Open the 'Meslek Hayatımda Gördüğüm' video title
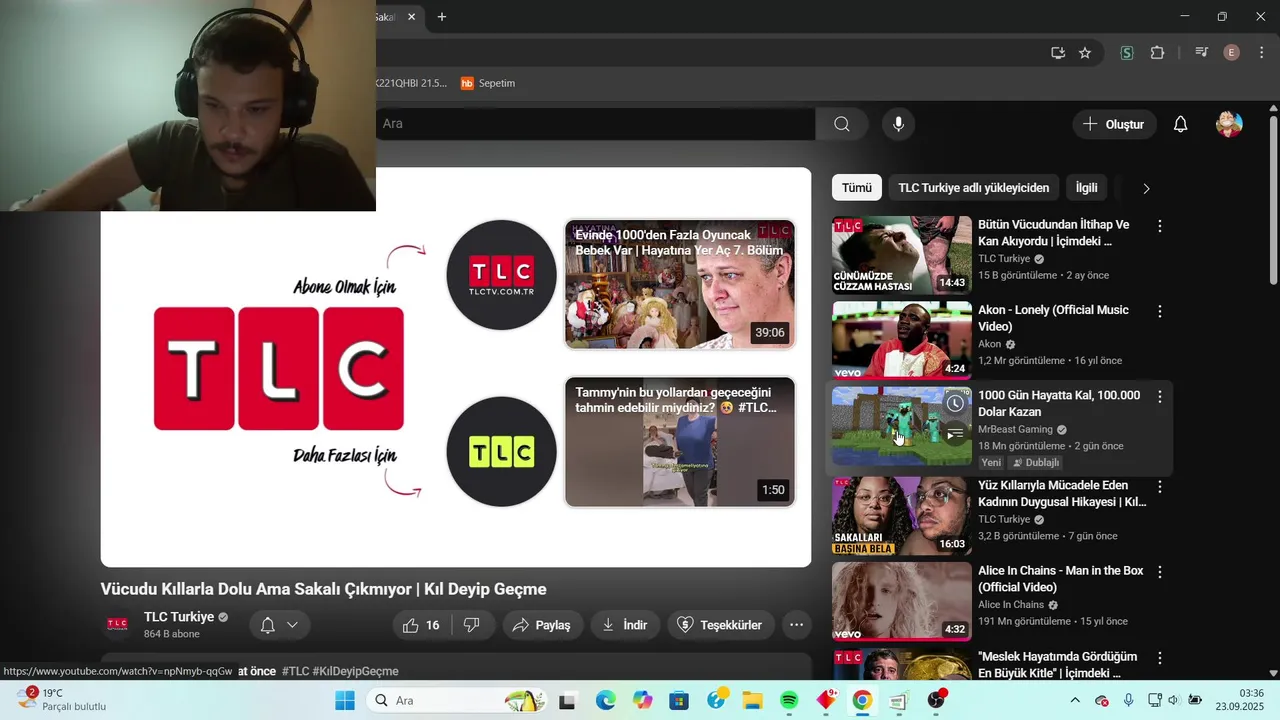 point(1058,665)
